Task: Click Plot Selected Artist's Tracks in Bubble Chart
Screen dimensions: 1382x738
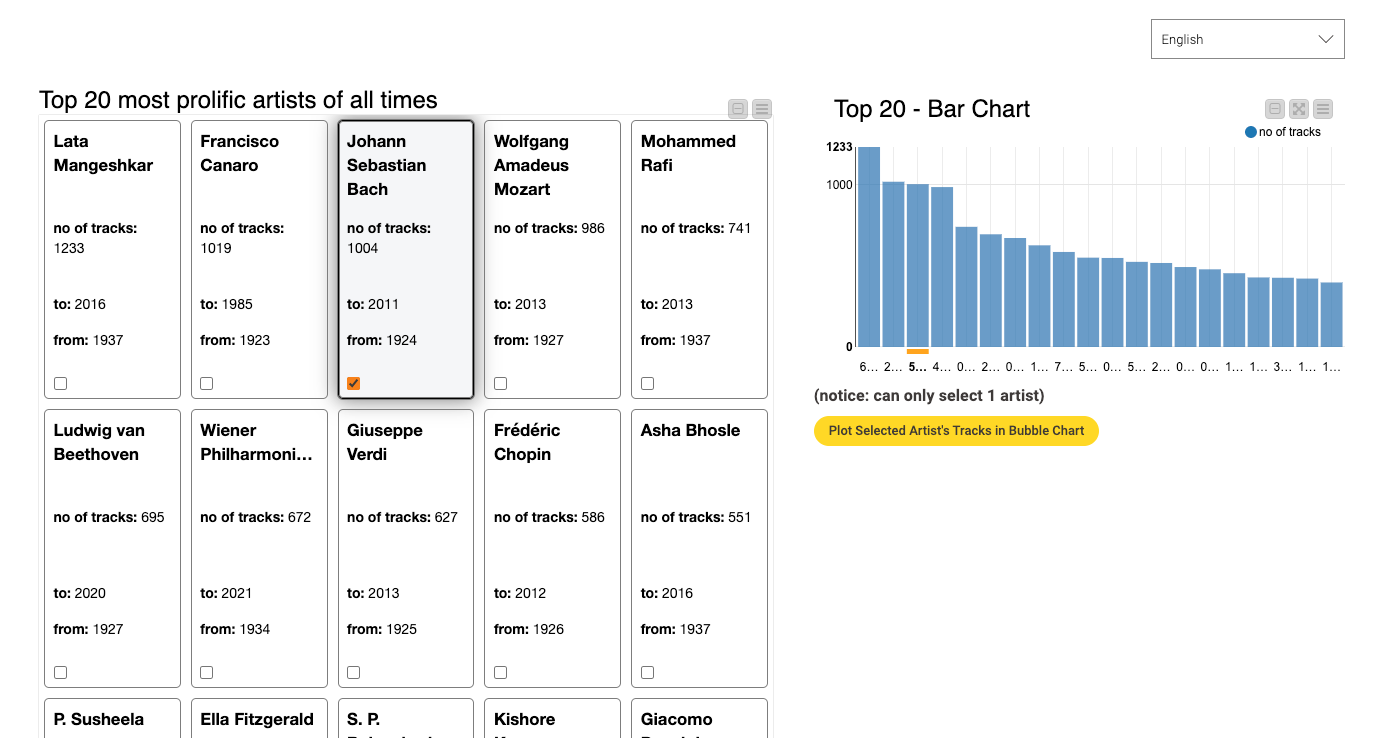Action: tap(956, 431)
